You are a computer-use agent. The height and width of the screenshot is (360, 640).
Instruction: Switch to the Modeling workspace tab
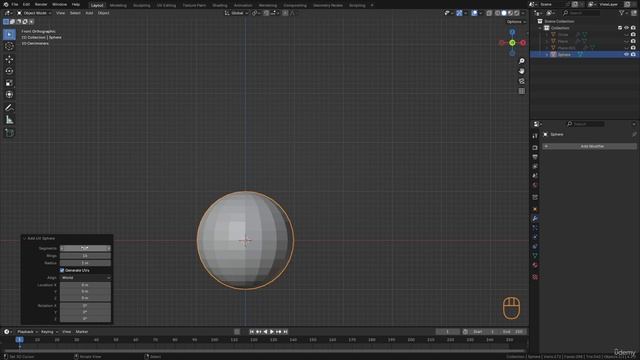pos(118,5)
